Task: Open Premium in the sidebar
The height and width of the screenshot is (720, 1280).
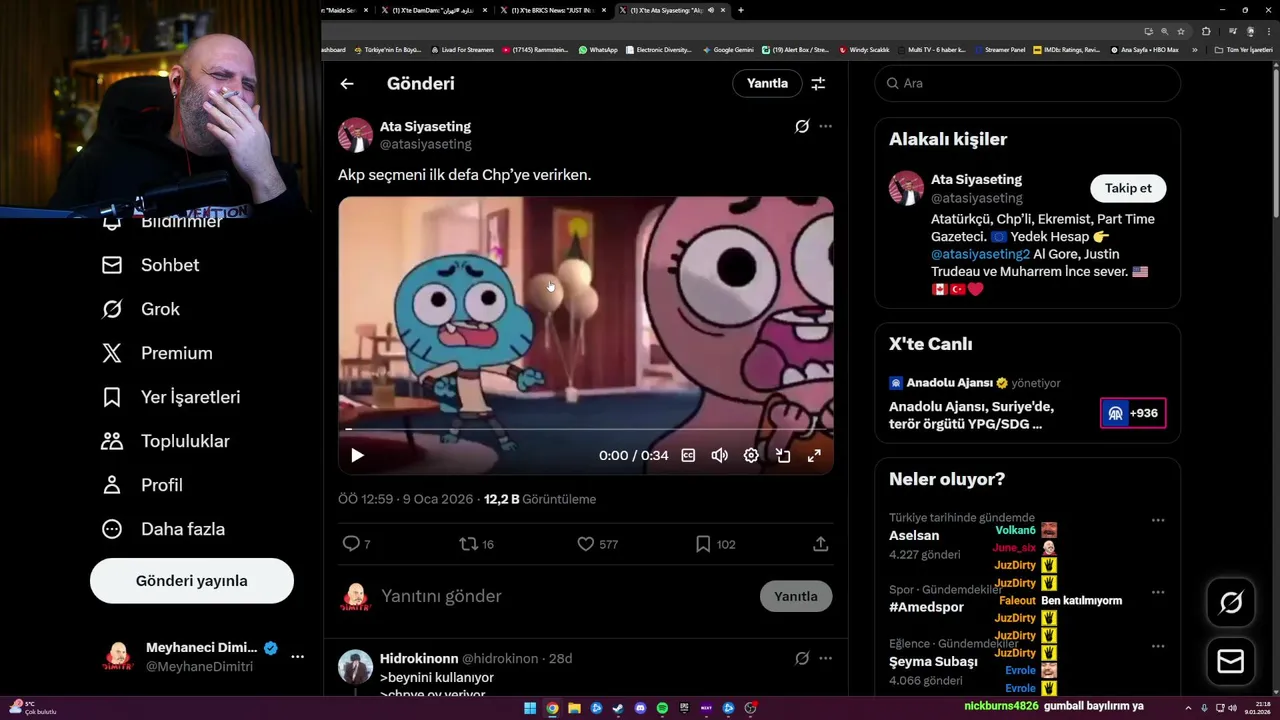Action: [157, 353]
